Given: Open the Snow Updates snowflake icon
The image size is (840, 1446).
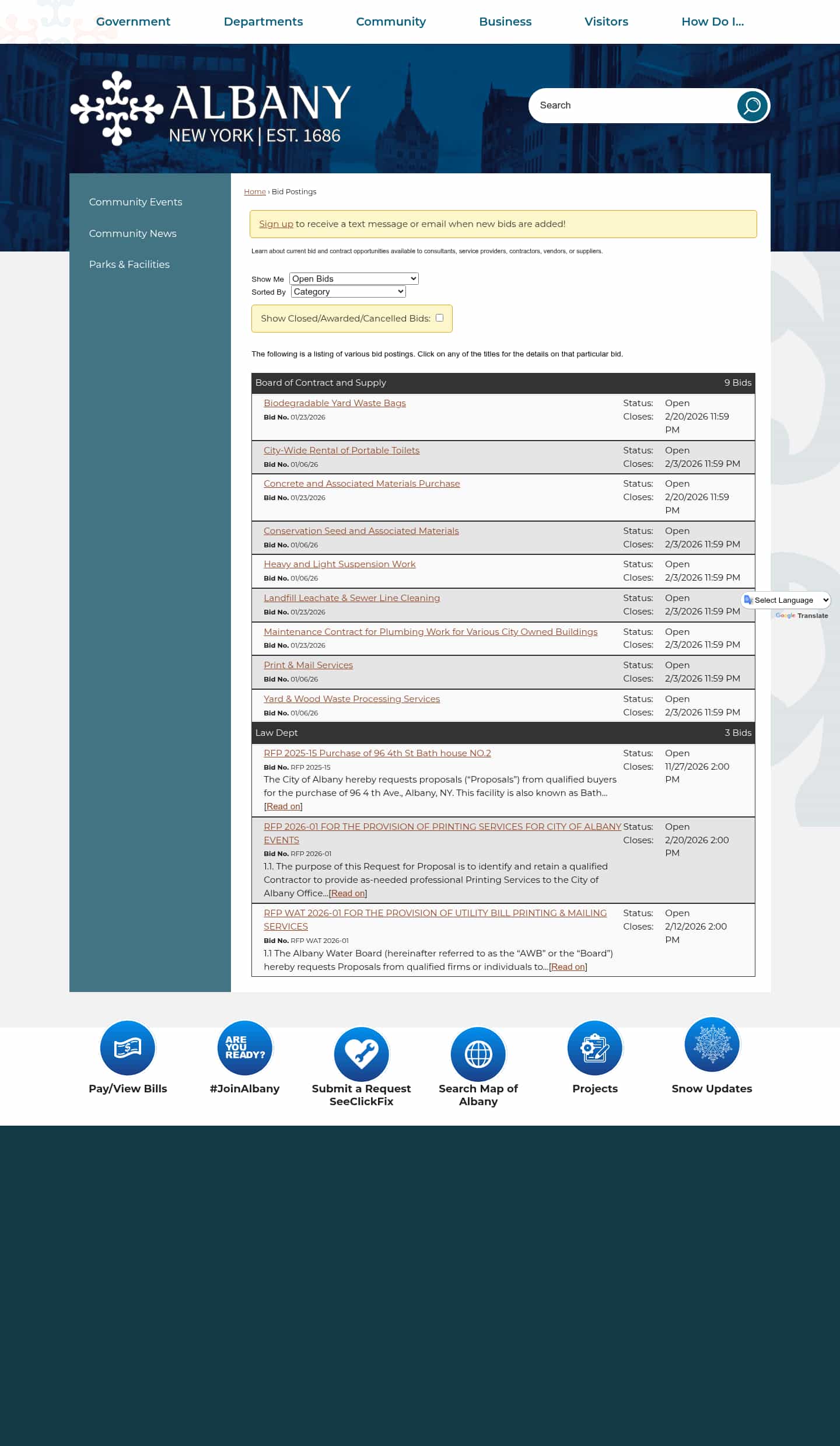Looking at the screenshot, I should click(712, 1044).
